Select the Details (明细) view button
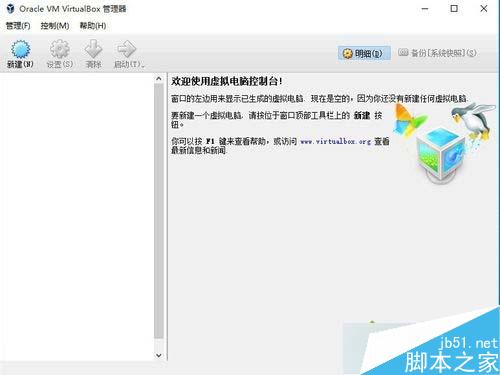The height and width of the screenshot is (375, 500). pos(364,53)
